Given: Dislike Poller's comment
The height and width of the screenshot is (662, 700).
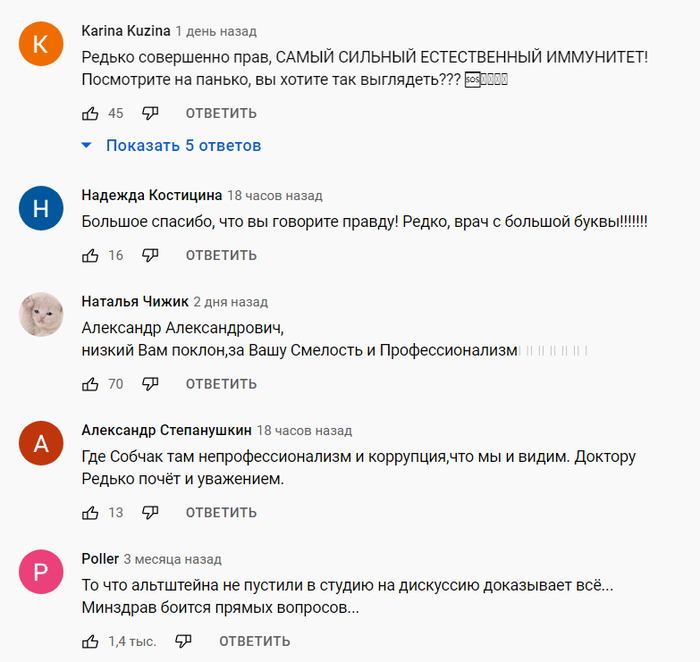Looking at the screenshot, I should point(183,641).
